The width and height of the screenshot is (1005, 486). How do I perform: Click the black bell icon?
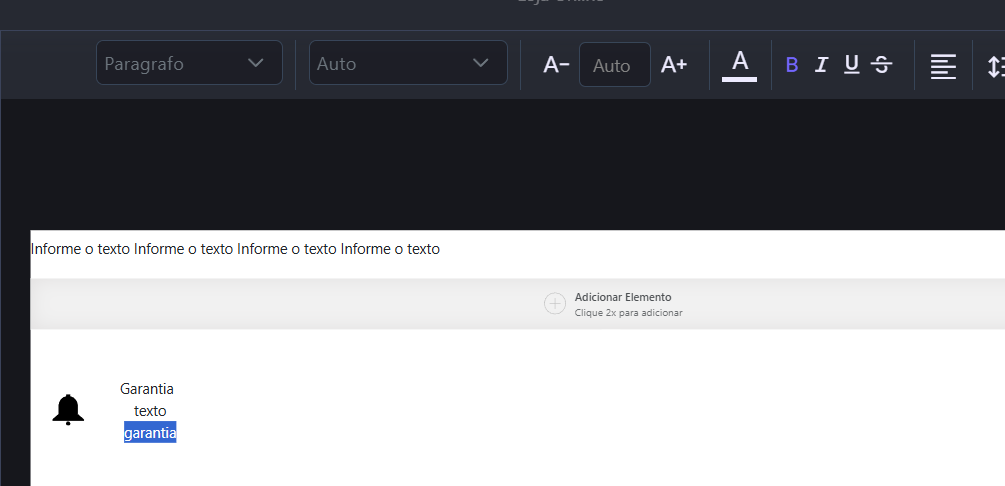(x=68, y=410)
